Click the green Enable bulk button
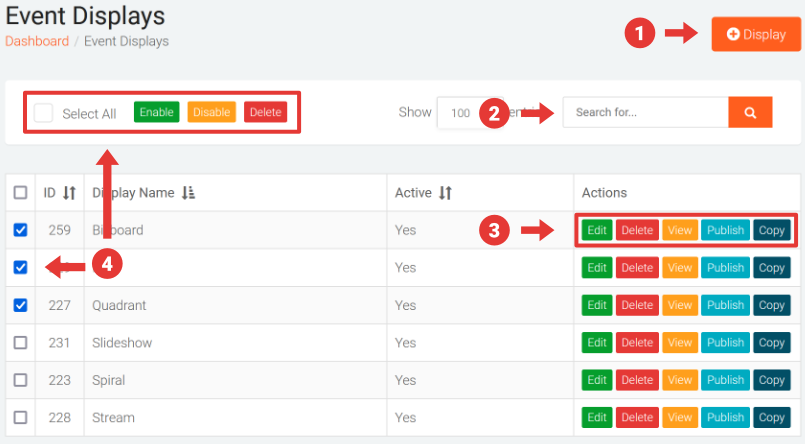 click(x=156, y=112)
